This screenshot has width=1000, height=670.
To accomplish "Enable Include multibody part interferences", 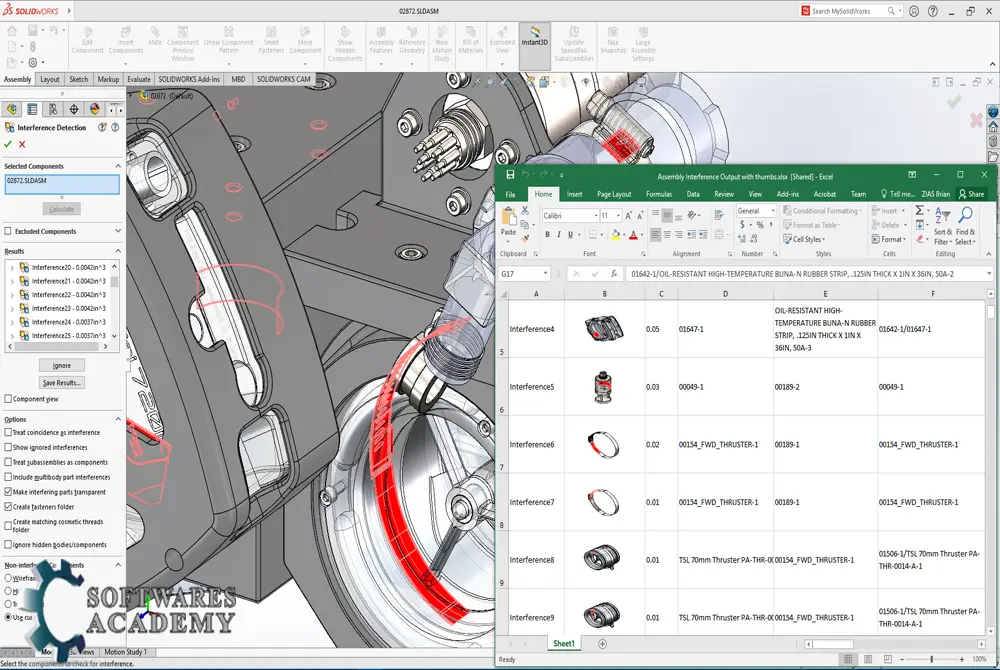I will pos(8,477).
